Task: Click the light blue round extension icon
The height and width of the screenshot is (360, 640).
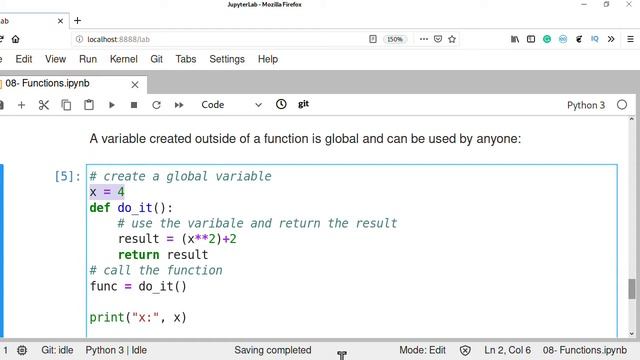Action: pyautogui.click(x=563, y=39)
